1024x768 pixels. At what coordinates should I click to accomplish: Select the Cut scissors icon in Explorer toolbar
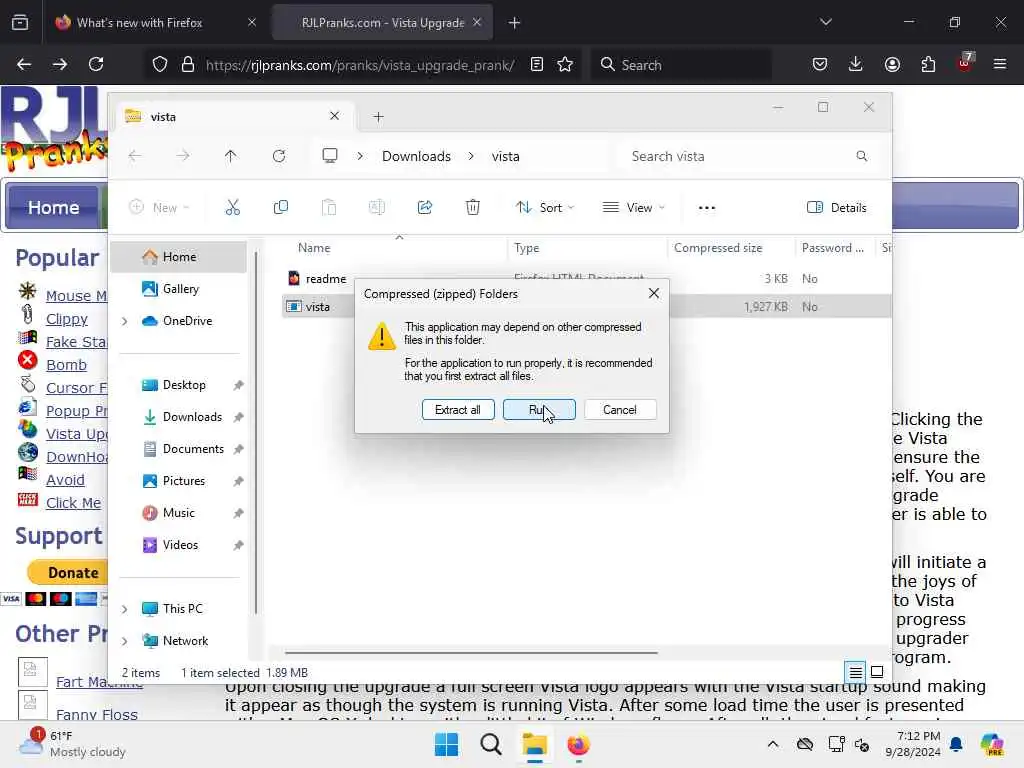232,208
